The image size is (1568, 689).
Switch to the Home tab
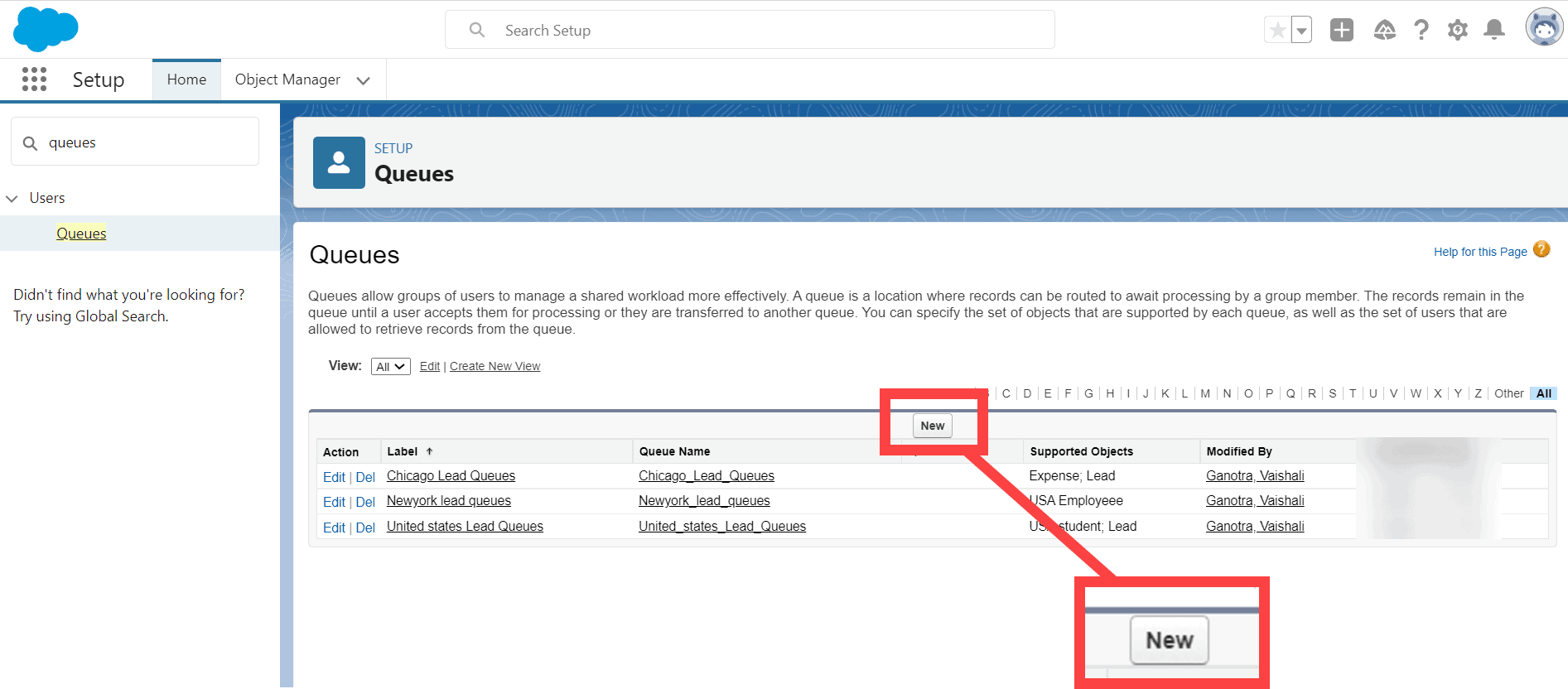(186, 79)
